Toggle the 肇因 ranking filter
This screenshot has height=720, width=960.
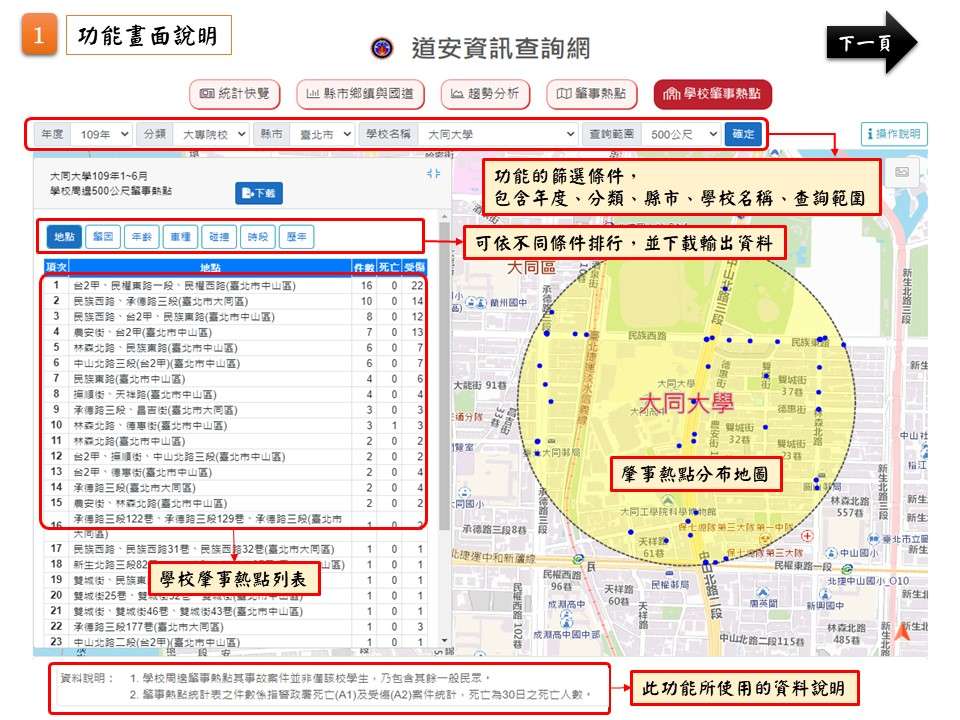point(103,236)
